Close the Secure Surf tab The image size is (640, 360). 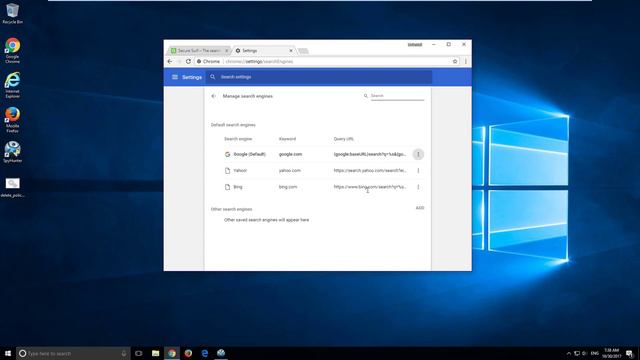click(227, 51)
